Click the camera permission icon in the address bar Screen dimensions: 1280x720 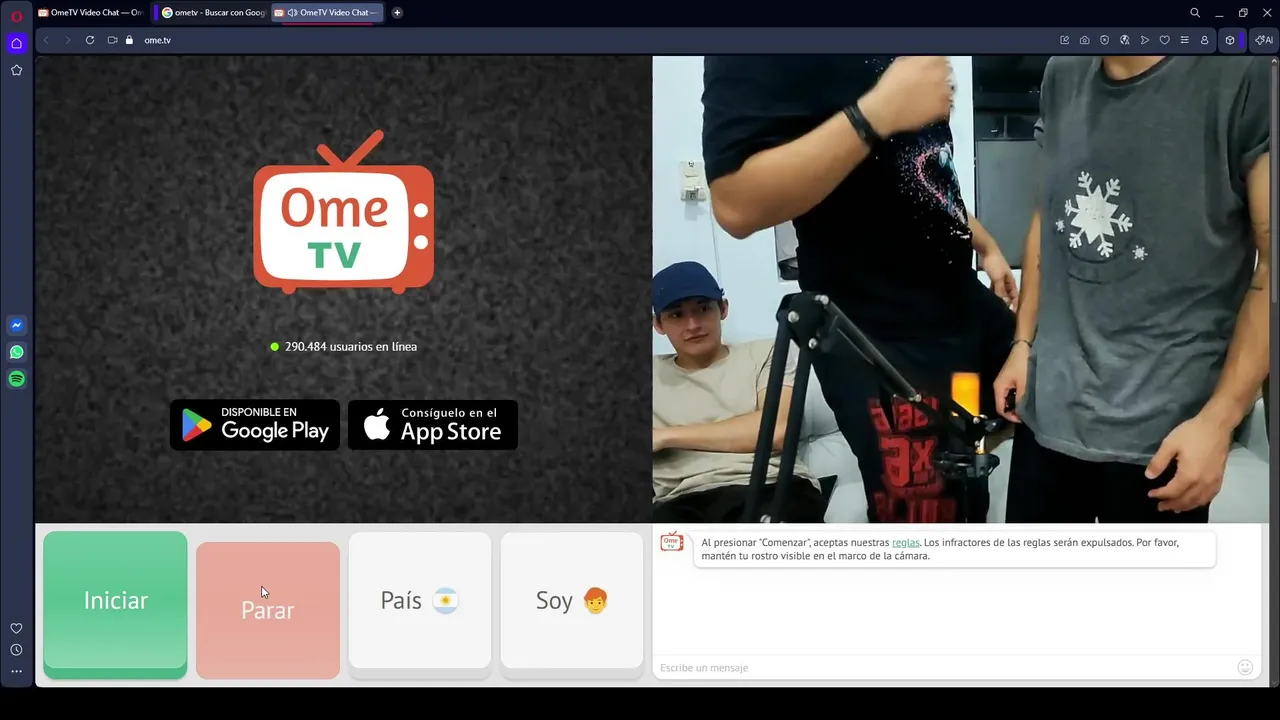[113, 40]
